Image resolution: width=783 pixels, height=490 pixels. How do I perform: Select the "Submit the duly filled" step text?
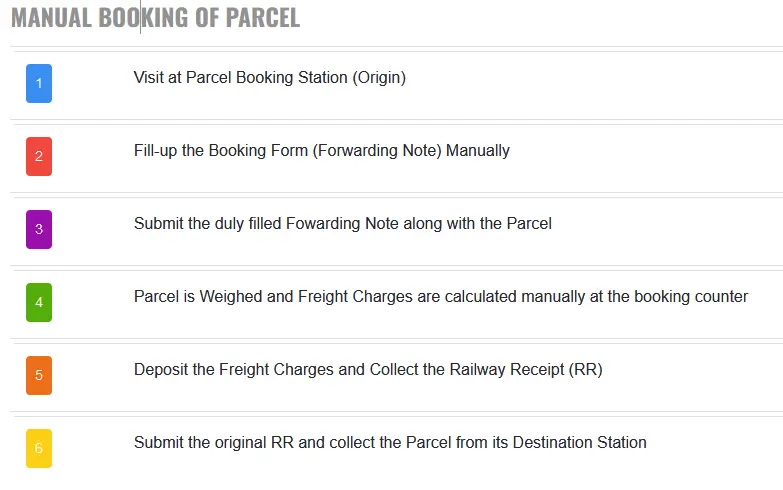point(342,224)
